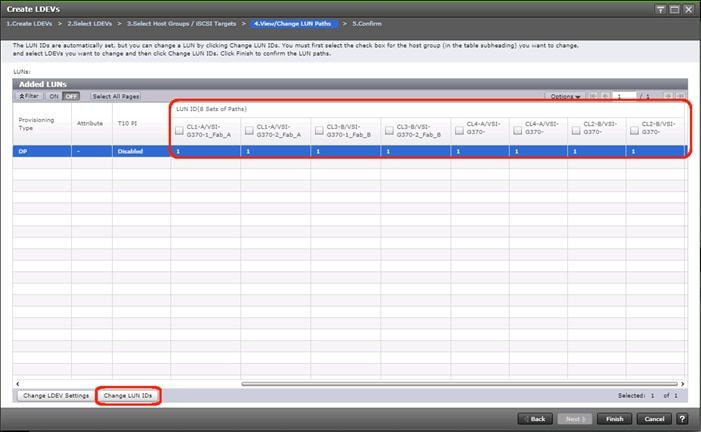Screen dimensions: 701x432
Task: Click the Disabled T10 PI cell
Action: [141, 151]
